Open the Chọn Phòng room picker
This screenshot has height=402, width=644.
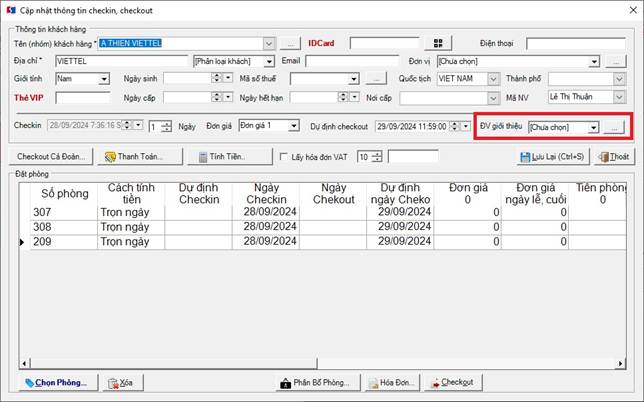click(x=58, y=383)
